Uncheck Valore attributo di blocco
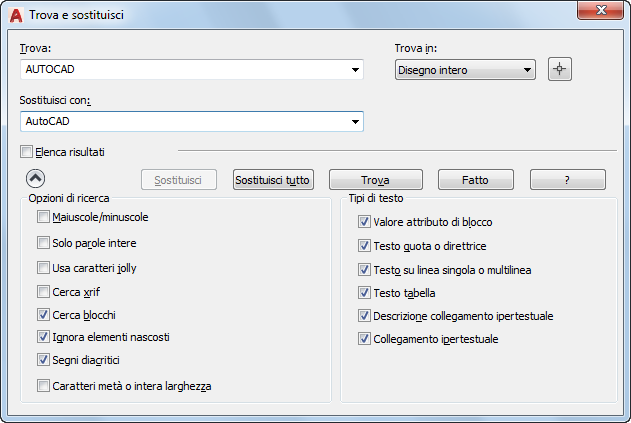This screenshot has width=631, height=423. (x=364, y=222)
